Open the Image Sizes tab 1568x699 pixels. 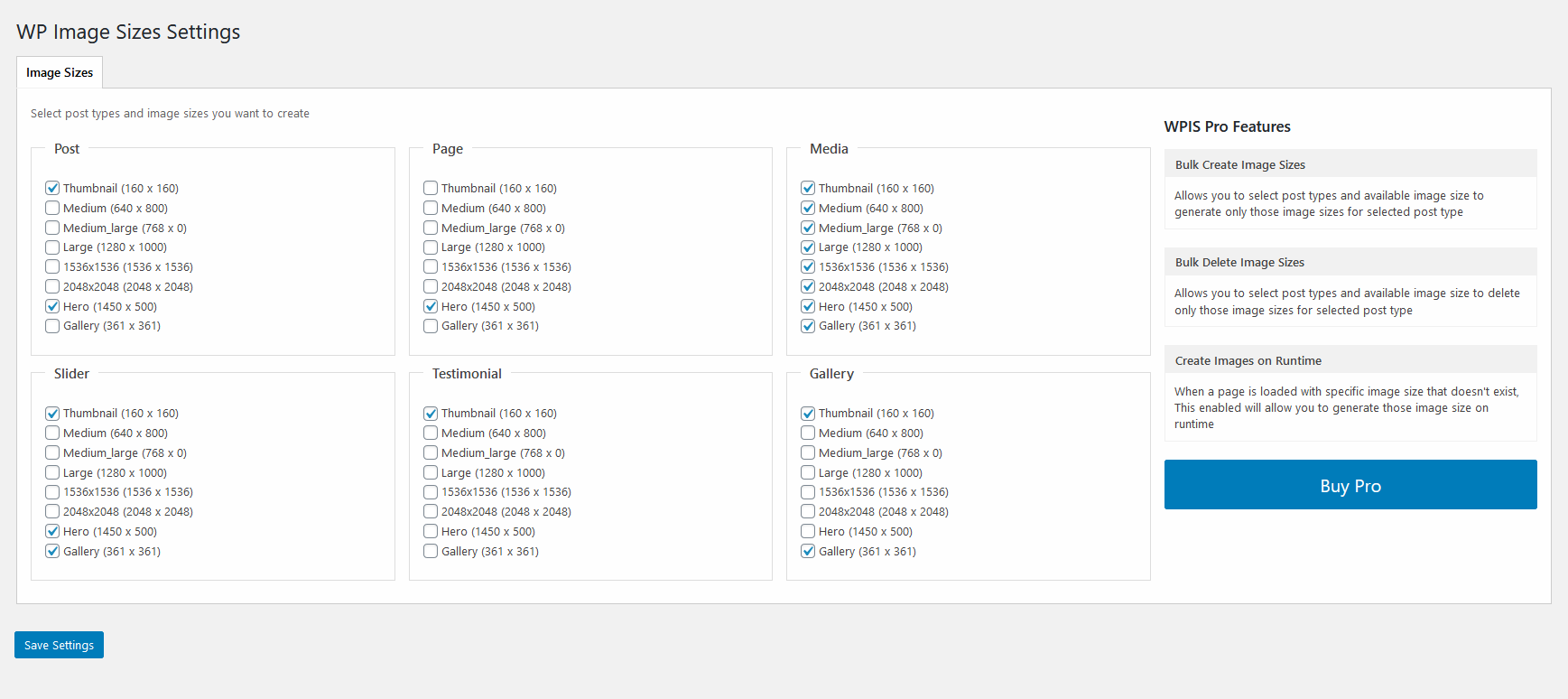point(60,72)
